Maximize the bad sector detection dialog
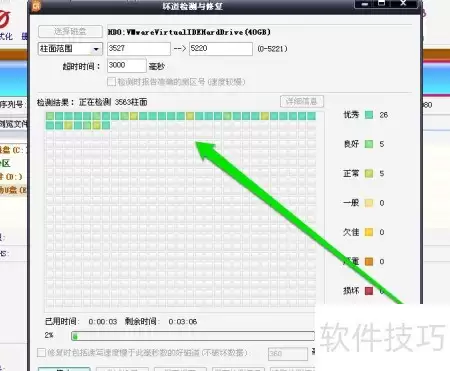Screen dimensions: 450x371 tap(382, 4)
